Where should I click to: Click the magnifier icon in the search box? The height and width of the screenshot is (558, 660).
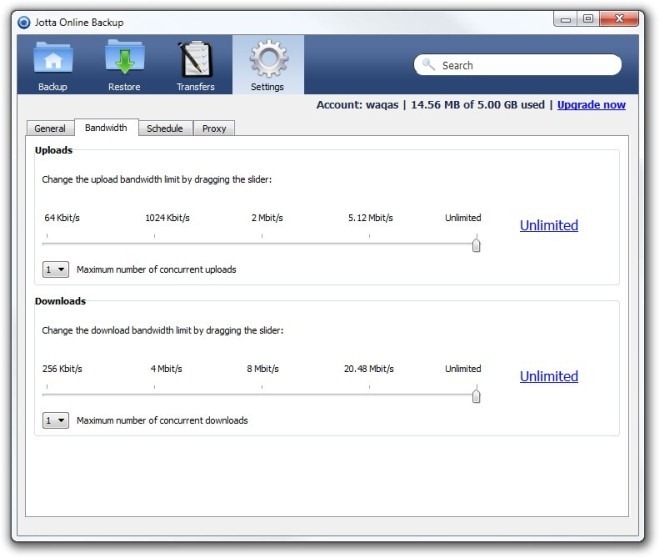(428, 64)
